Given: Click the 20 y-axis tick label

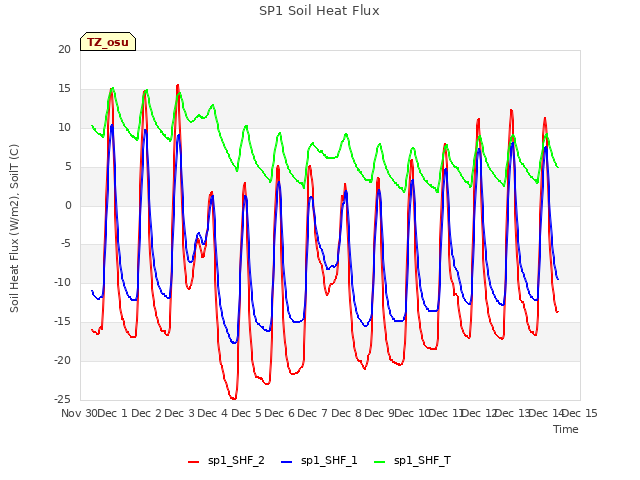Looking at the screenshot, I should pyautogui.click(x=64, y=50).
